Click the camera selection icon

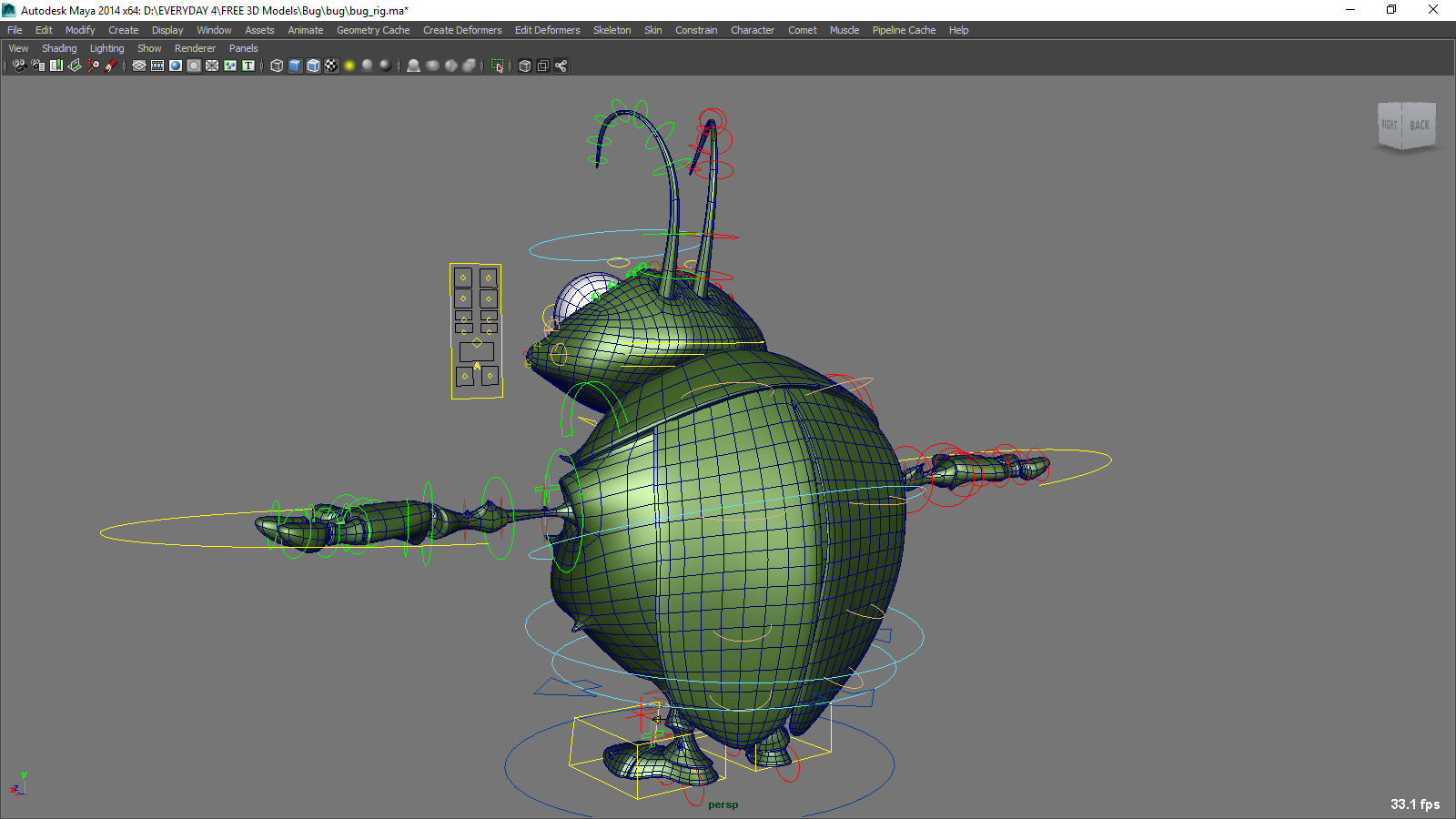coord(18,66)
